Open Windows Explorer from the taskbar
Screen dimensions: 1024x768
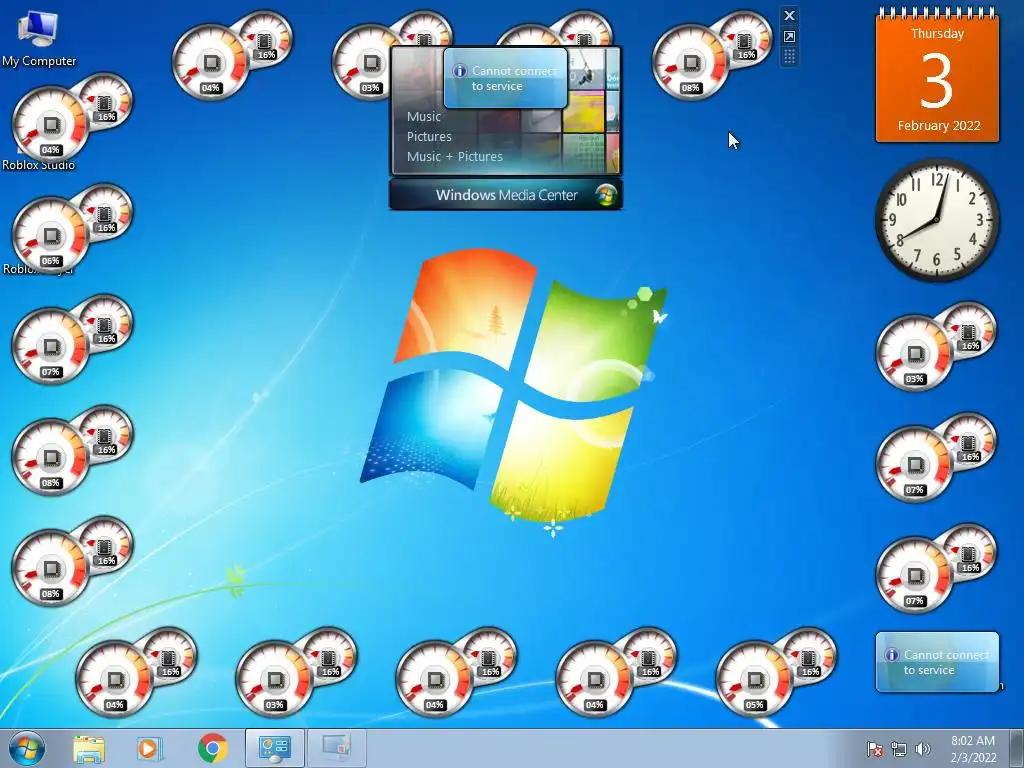pos(89,748)
